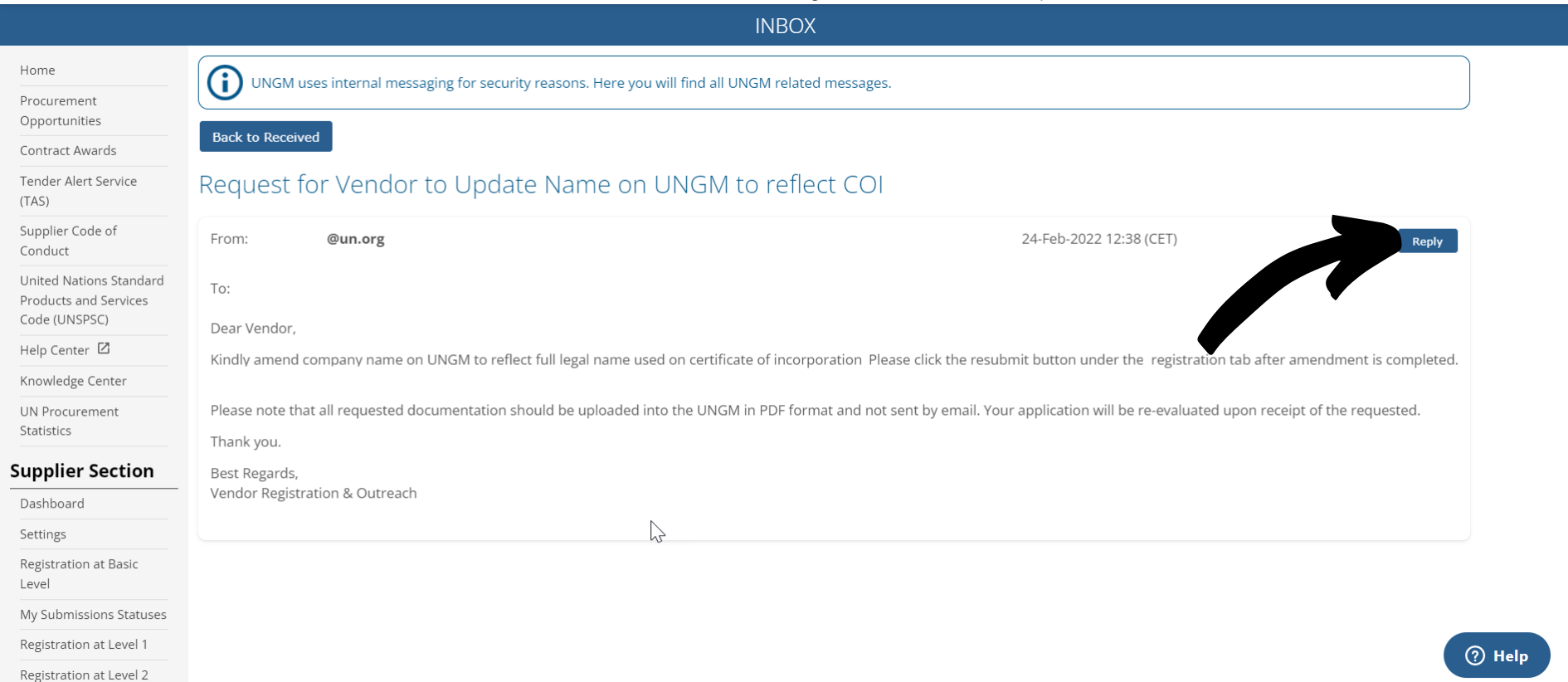Go back to Received messages

click(265, 137)
